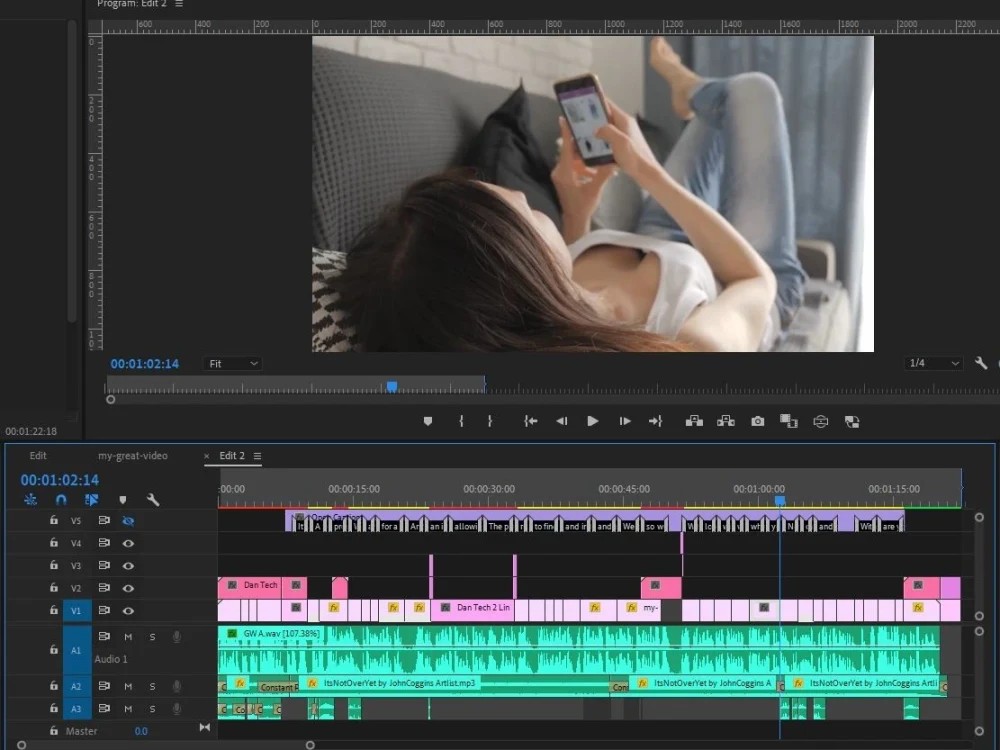Mute the A1 audio track
Image resolution: width=1000 pixels, height=750 pixels.
tap(128, 636)
